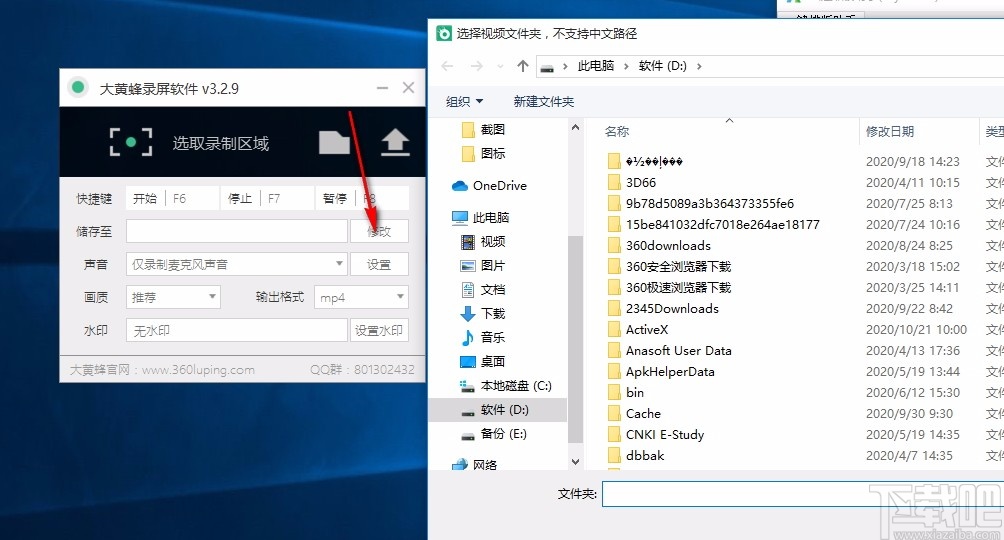Select 备份 (E:) drive
Screen dimensions: 1004x540
point(494,434)
